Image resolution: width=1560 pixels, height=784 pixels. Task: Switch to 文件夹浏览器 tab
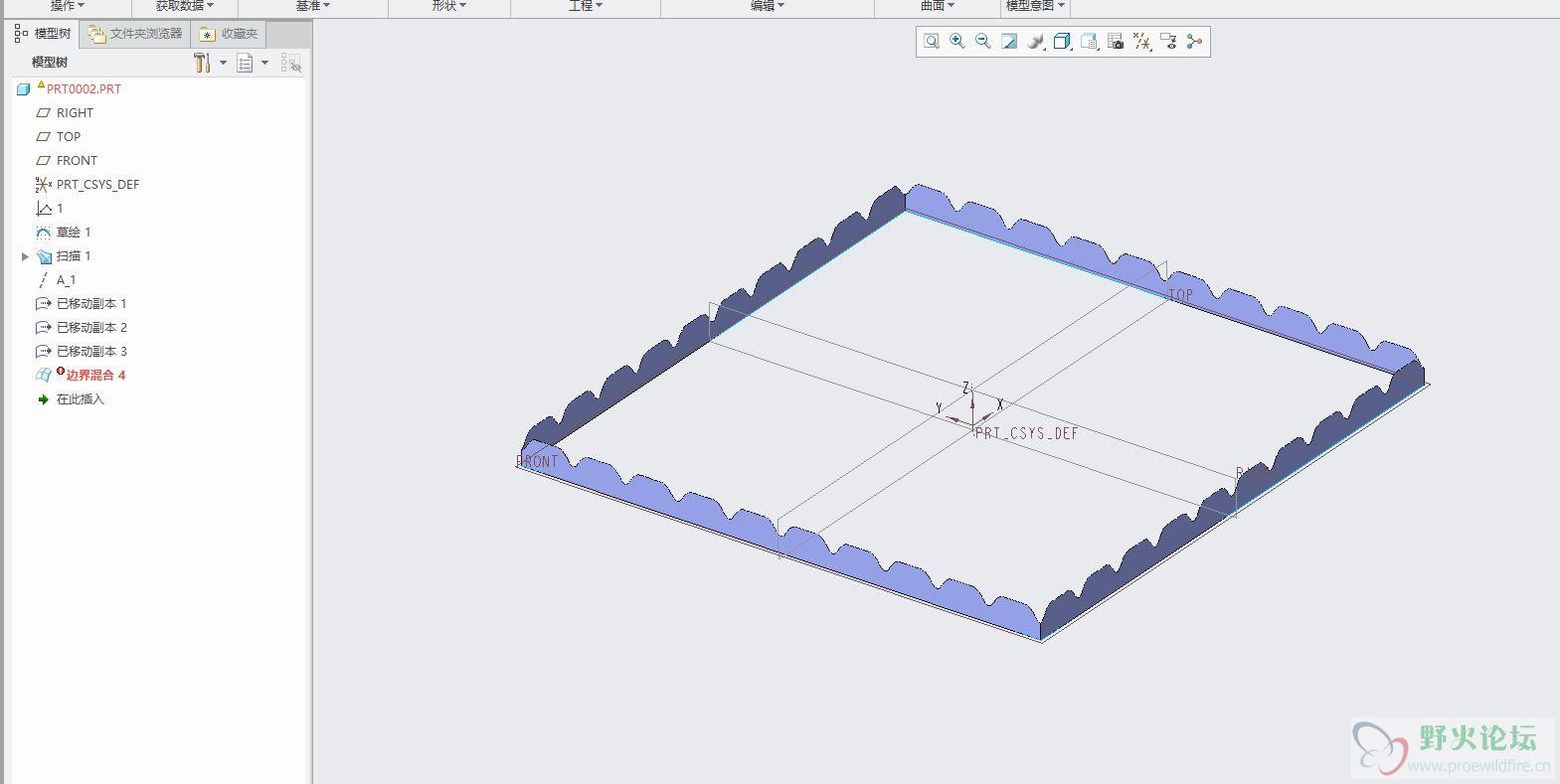click(135, 33)
